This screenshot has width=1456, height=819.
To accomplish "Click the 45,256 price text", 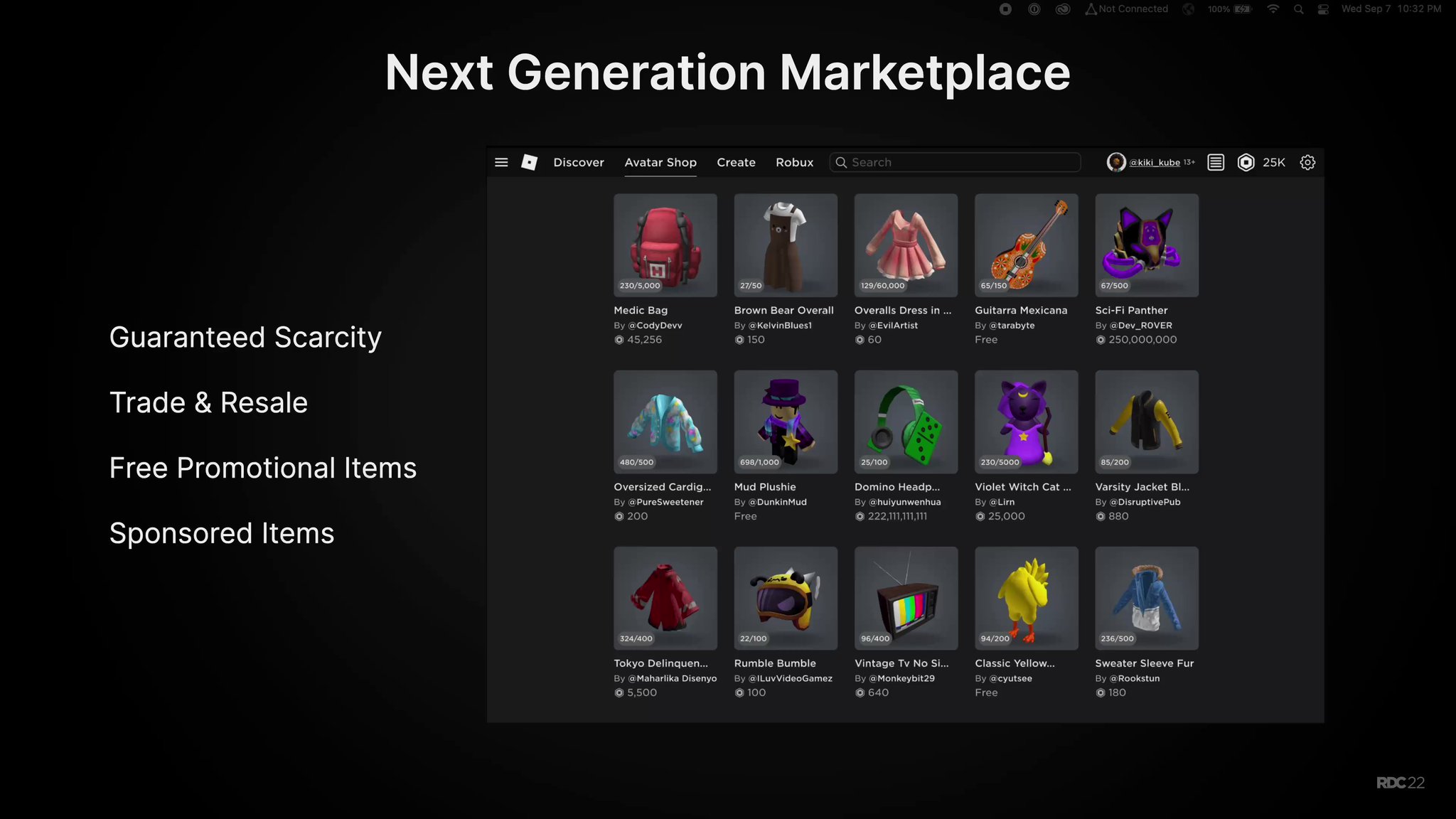I will tap(644, 339).
